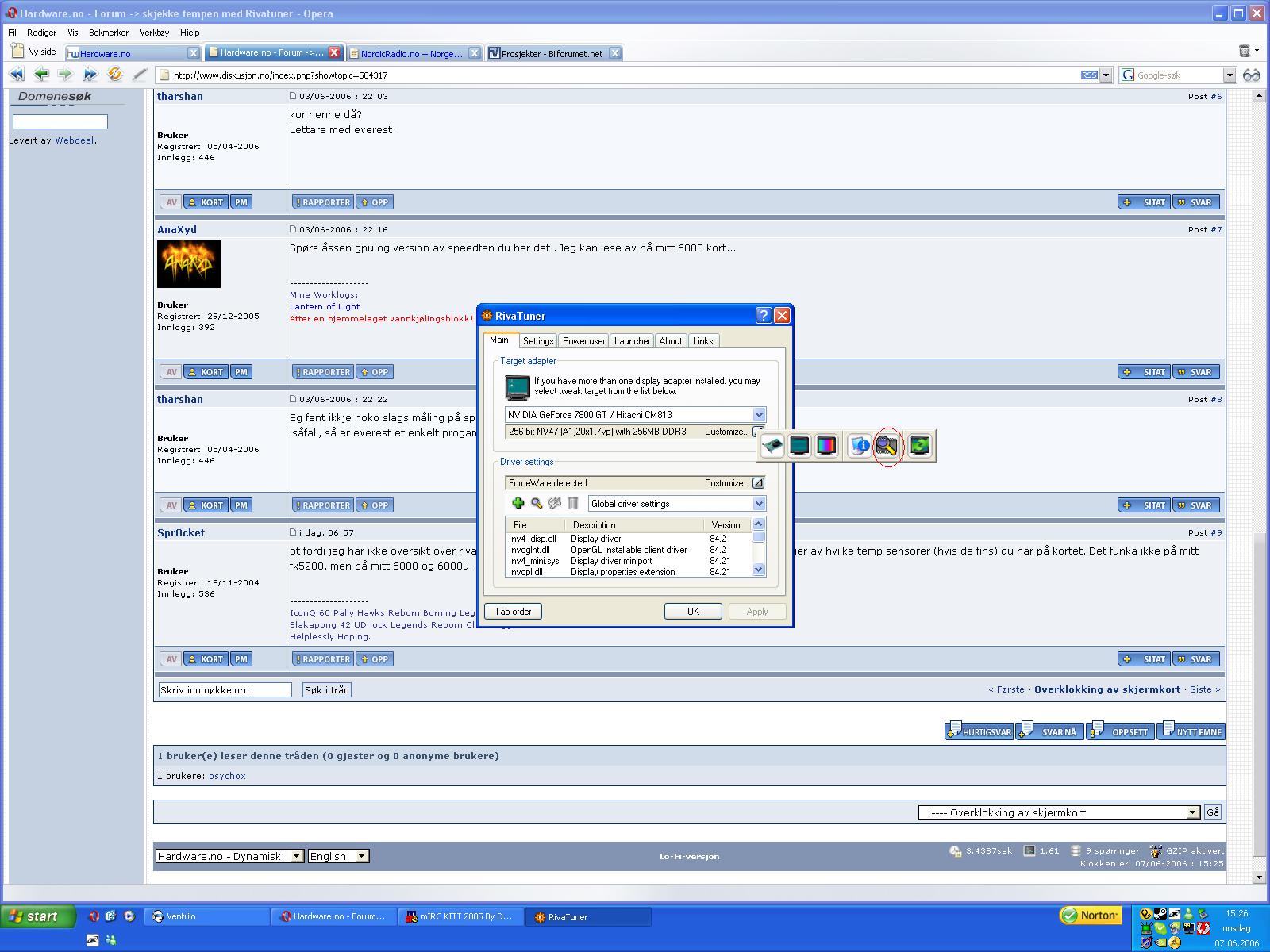Open the Bokmerker menu in Opera

point(109,33)
